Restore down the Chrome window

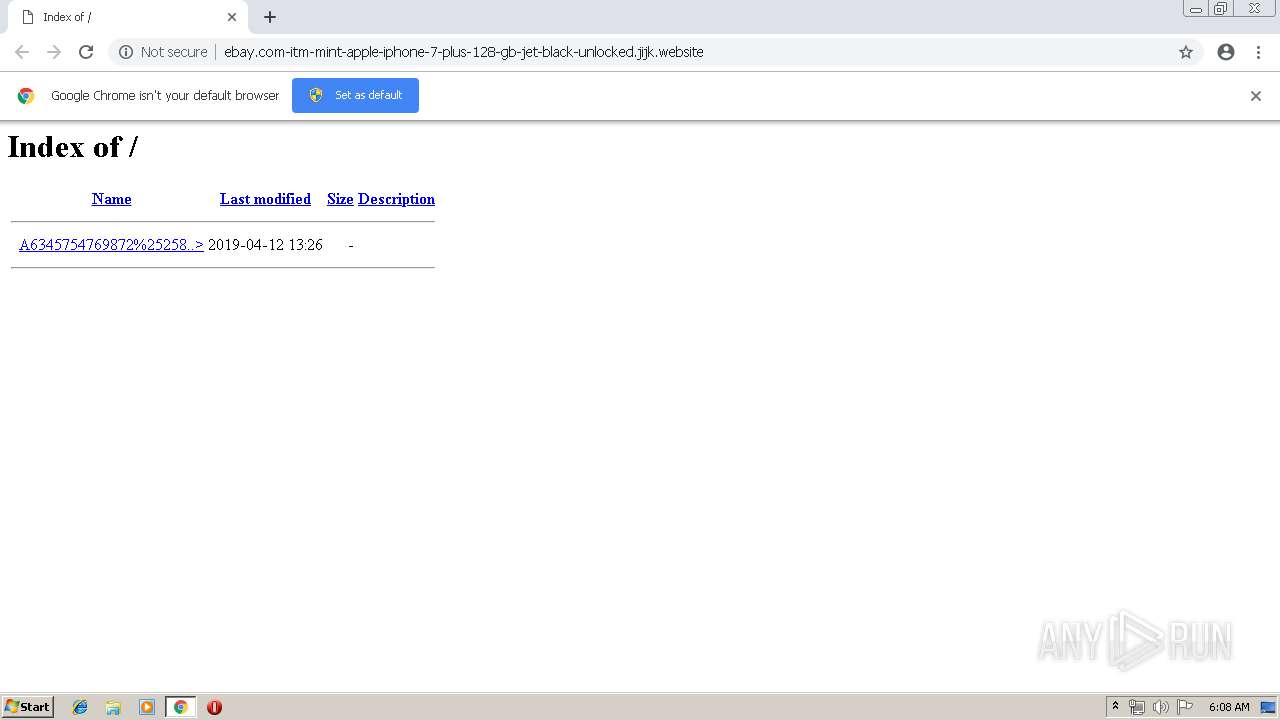(x=1221, y=8)
